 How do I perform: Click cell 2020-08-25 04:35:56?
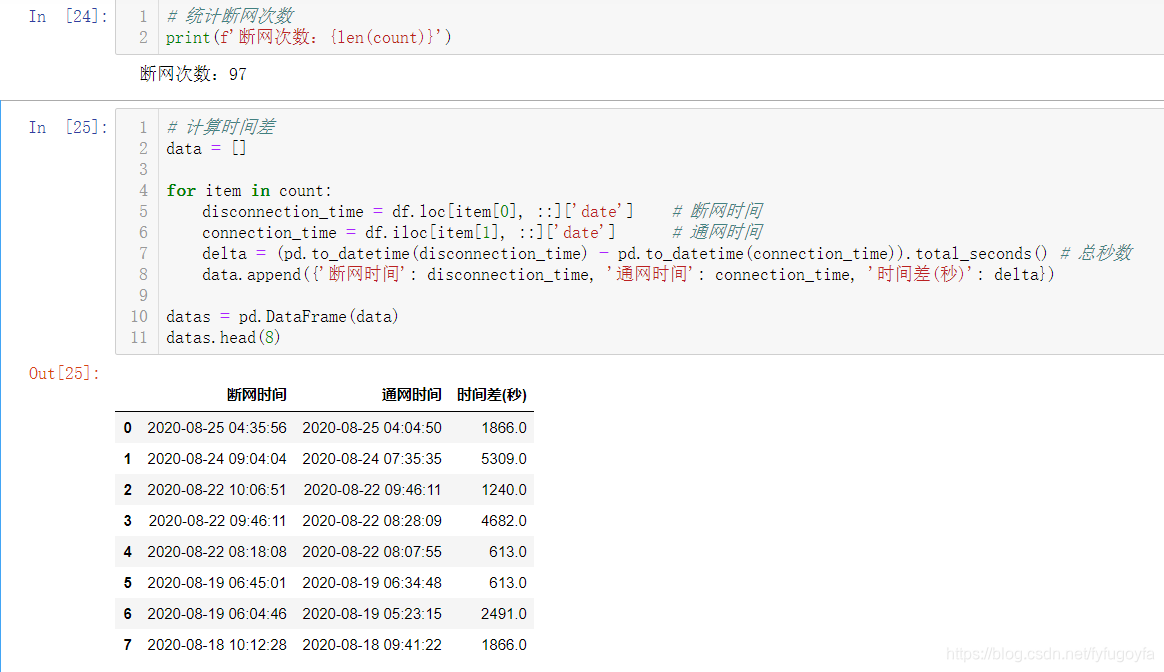pos(217,428)
